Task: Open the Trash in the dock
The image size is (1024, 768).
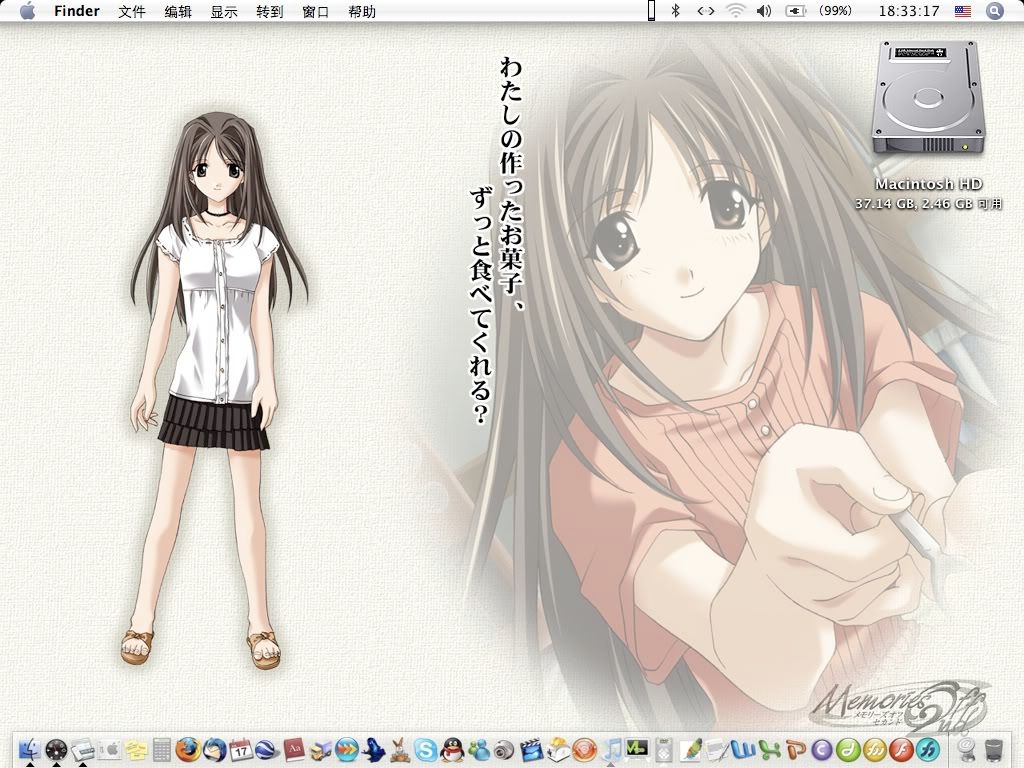Action: [x=993, y=750]
